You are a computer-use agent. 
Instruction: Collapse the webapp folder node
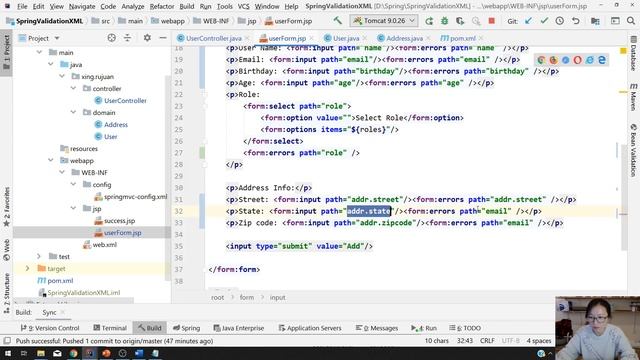pyautogui.click(x=51, y=160)
